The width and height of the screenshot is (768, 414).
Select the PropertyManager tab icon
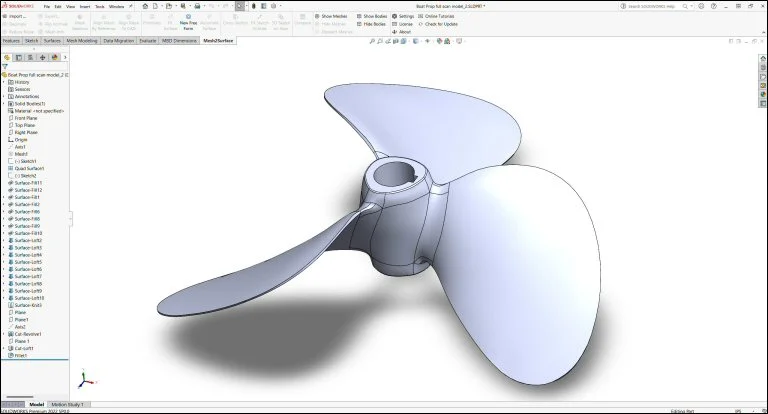point(17,57)
